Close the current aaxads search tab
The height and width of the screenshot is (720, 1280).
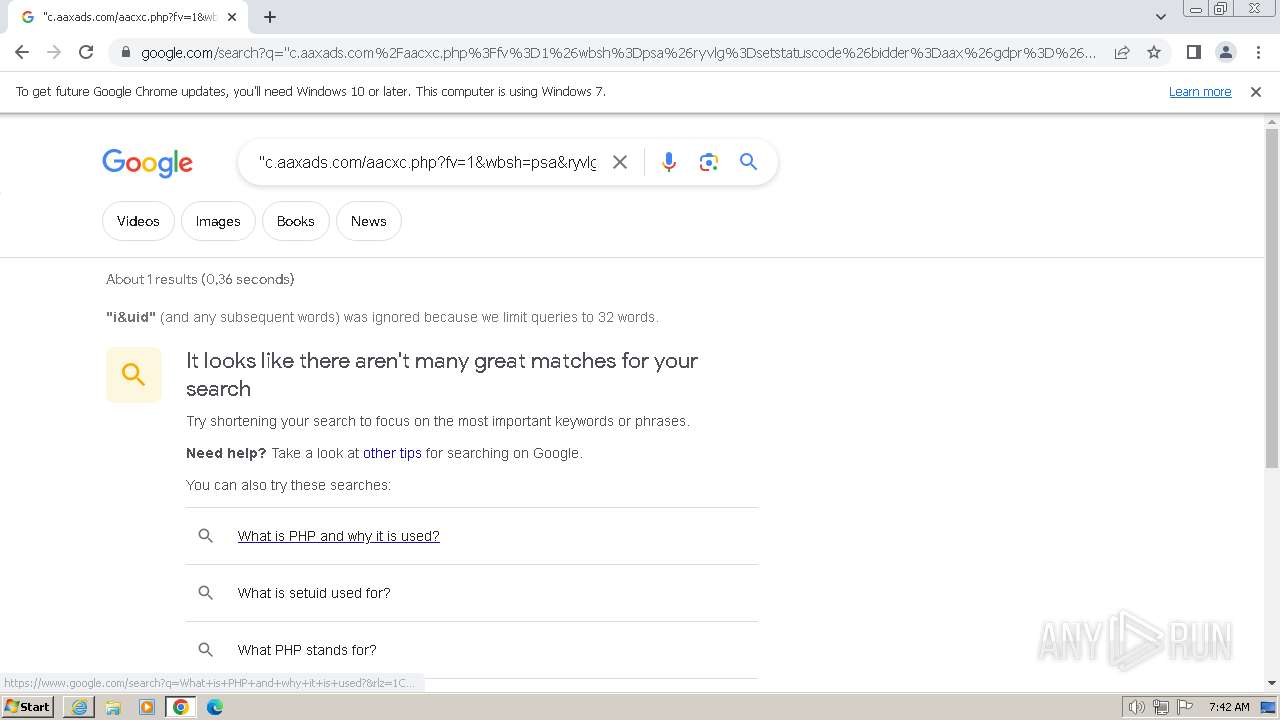[x=232, y=17]
